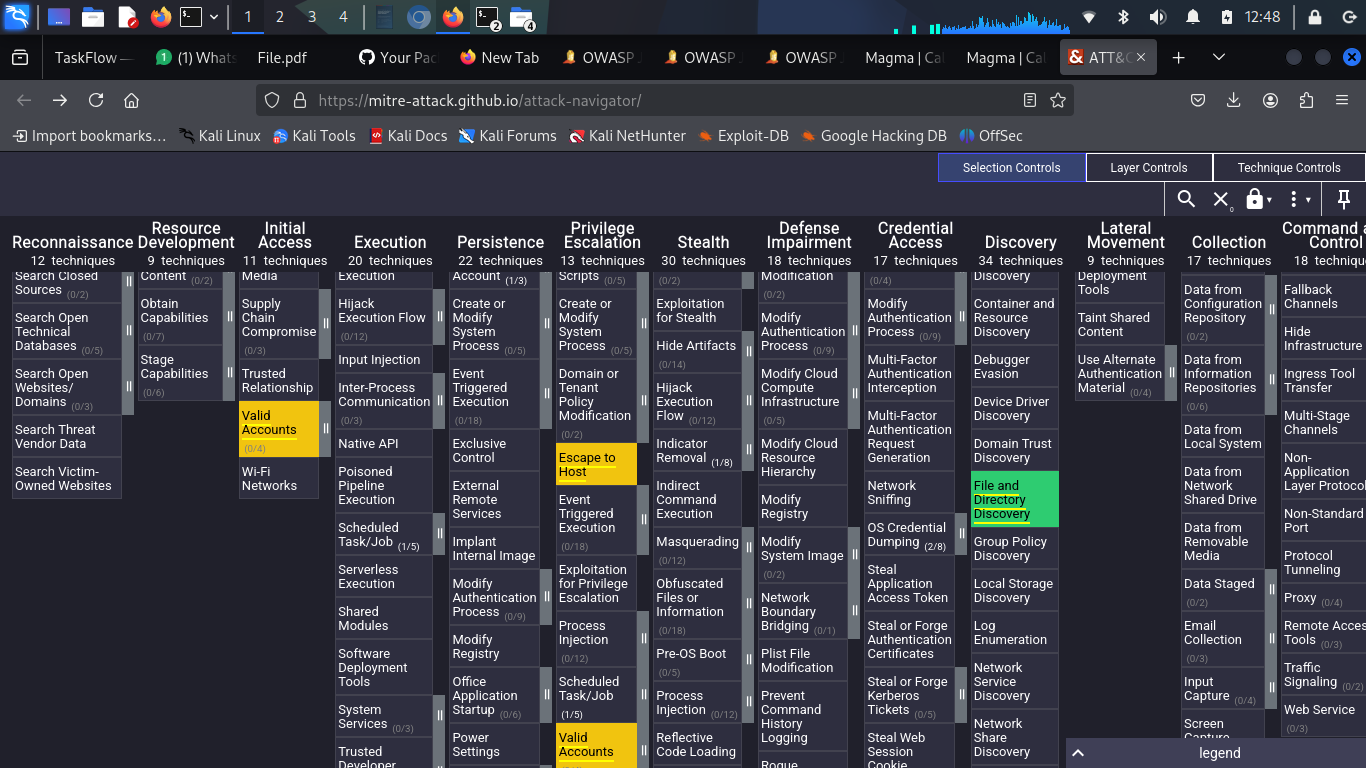Open the Kali applications menu dragon icon
The height and width of the screenshot is (768, 1366).
(17, 16)
